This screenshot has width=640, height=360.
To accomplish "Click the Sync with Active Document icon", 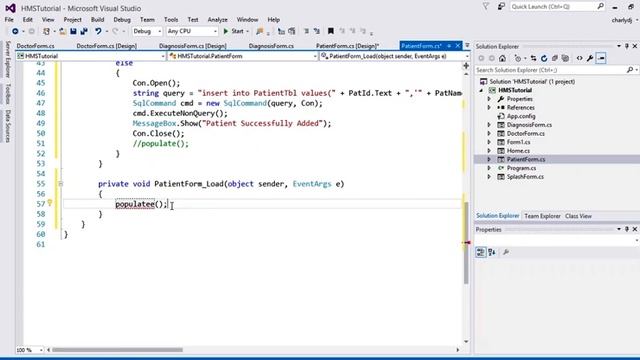I will pyautogui.click(x=533, y=58).
